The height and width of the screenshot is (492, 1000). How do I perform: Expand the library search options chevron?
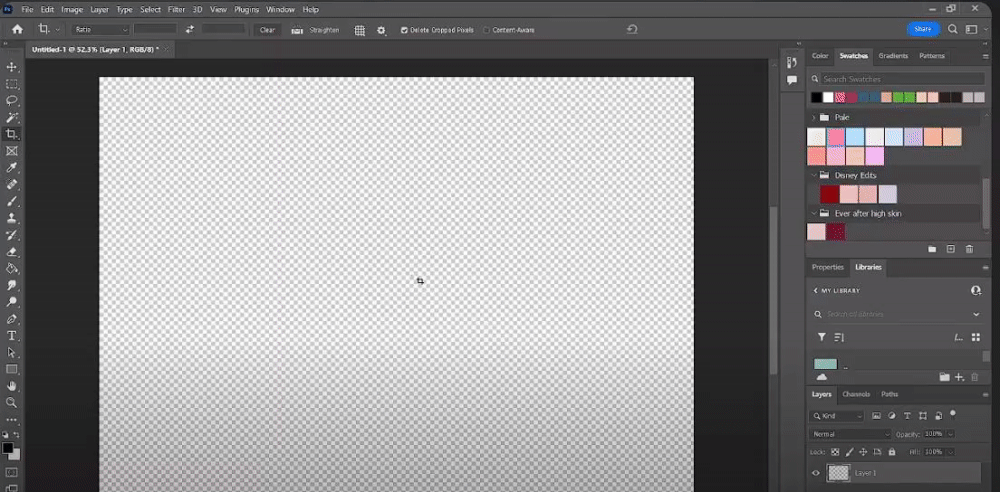click(976, 315)
